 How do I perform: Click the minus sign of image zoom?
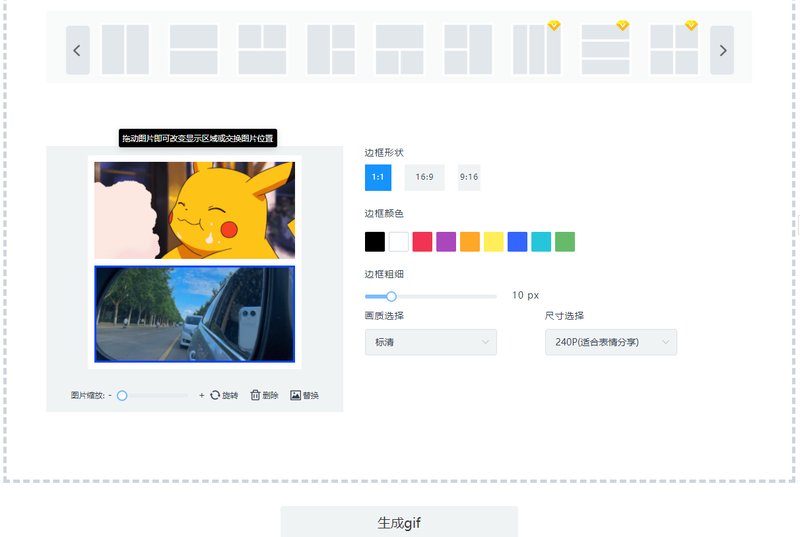pyautogui.click(x=110, y=395)
